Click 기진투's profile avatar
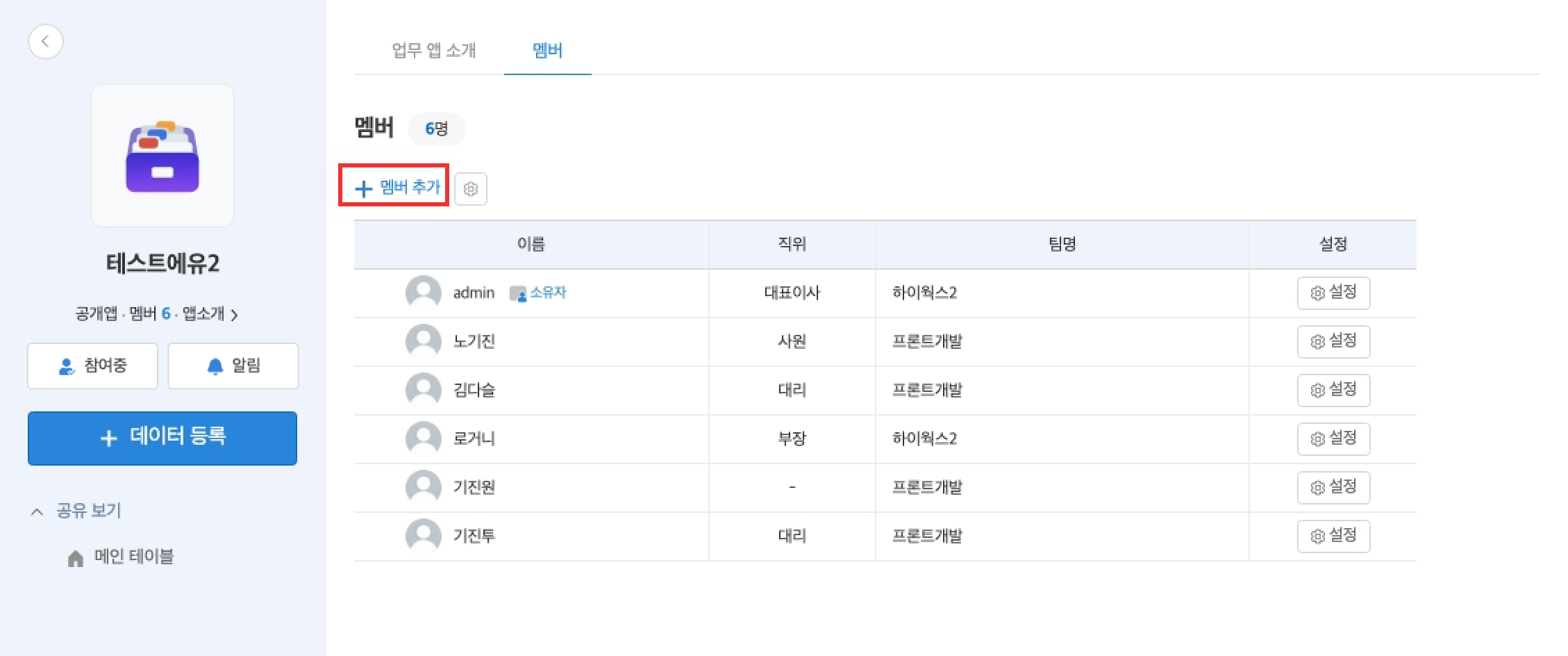 point(424,536)
